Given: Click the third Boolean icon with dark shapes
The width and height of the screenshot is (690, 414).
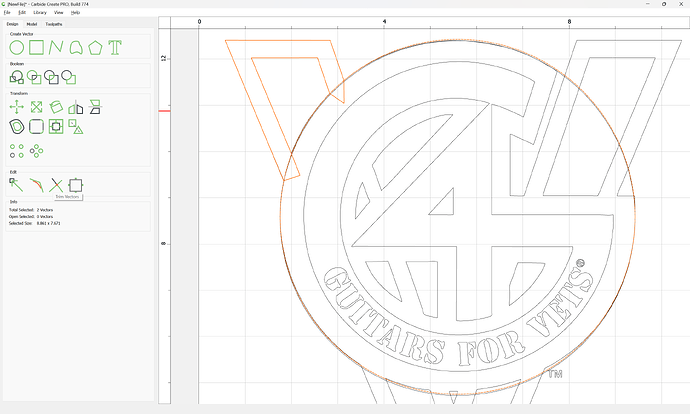Looking at the screenshot, I should point(51,77).
